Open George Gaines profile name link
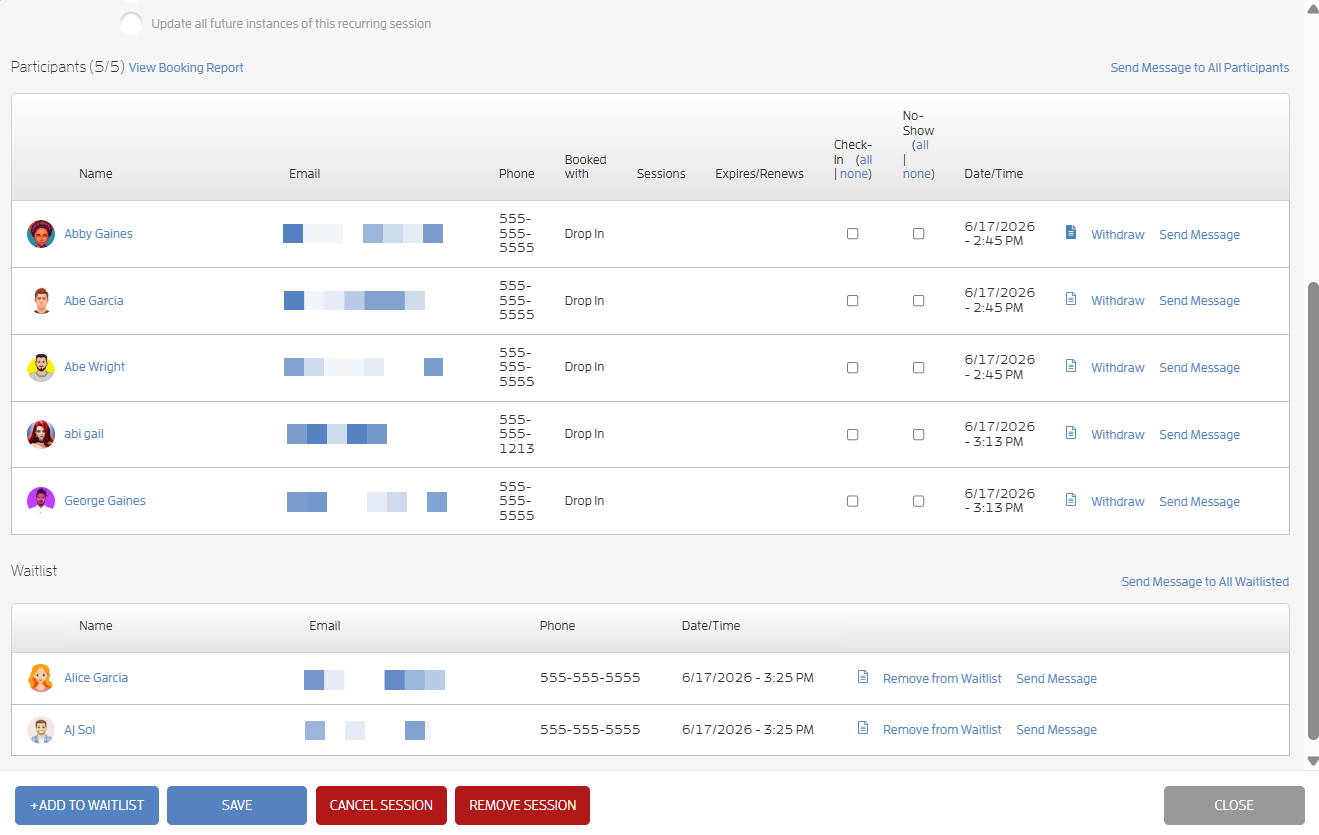The height and width of the screenshot is (835, 1319). coord(105,501)
